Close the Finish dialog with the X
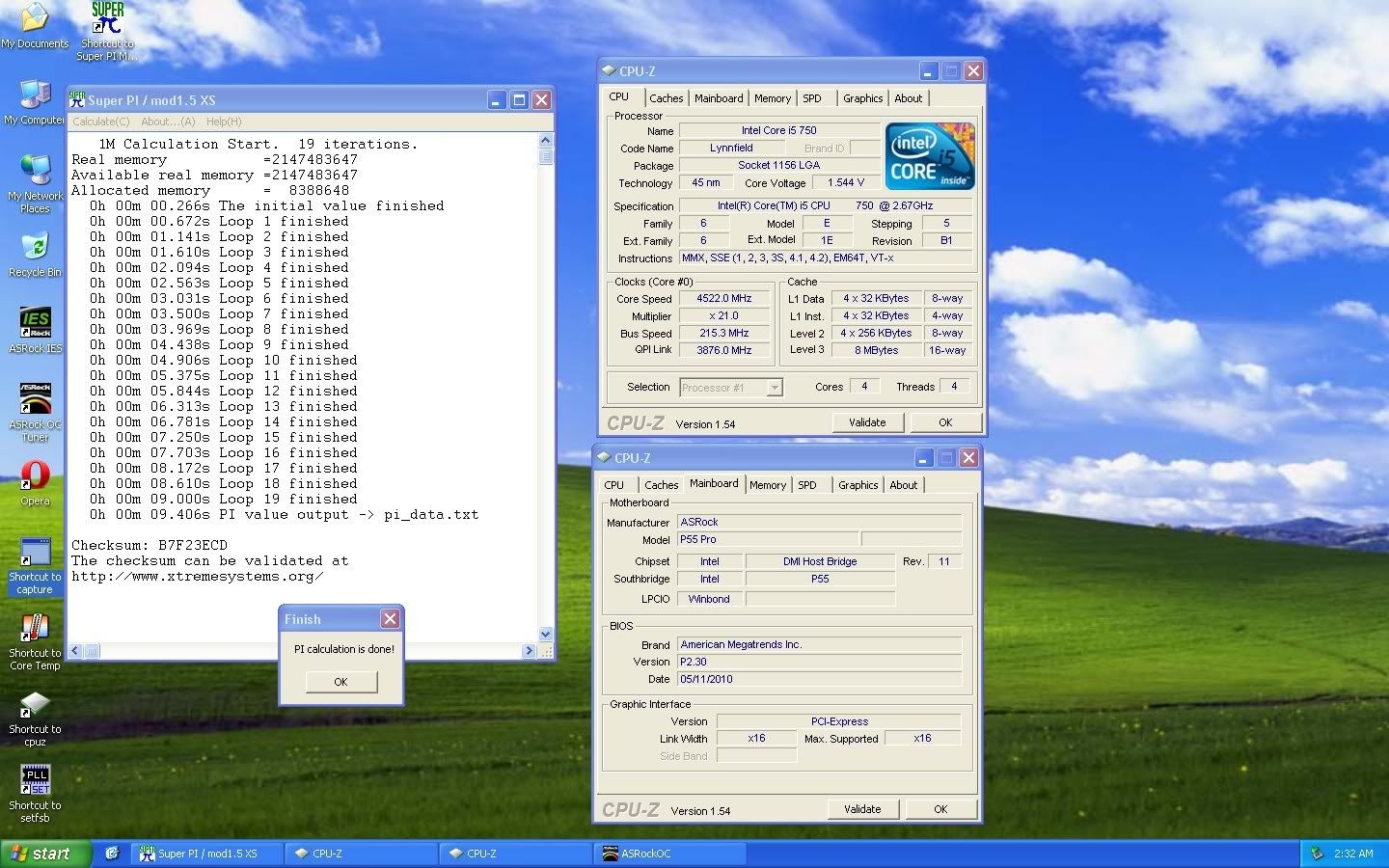Viewport: 1389px width, 868px height. (390, 619)
